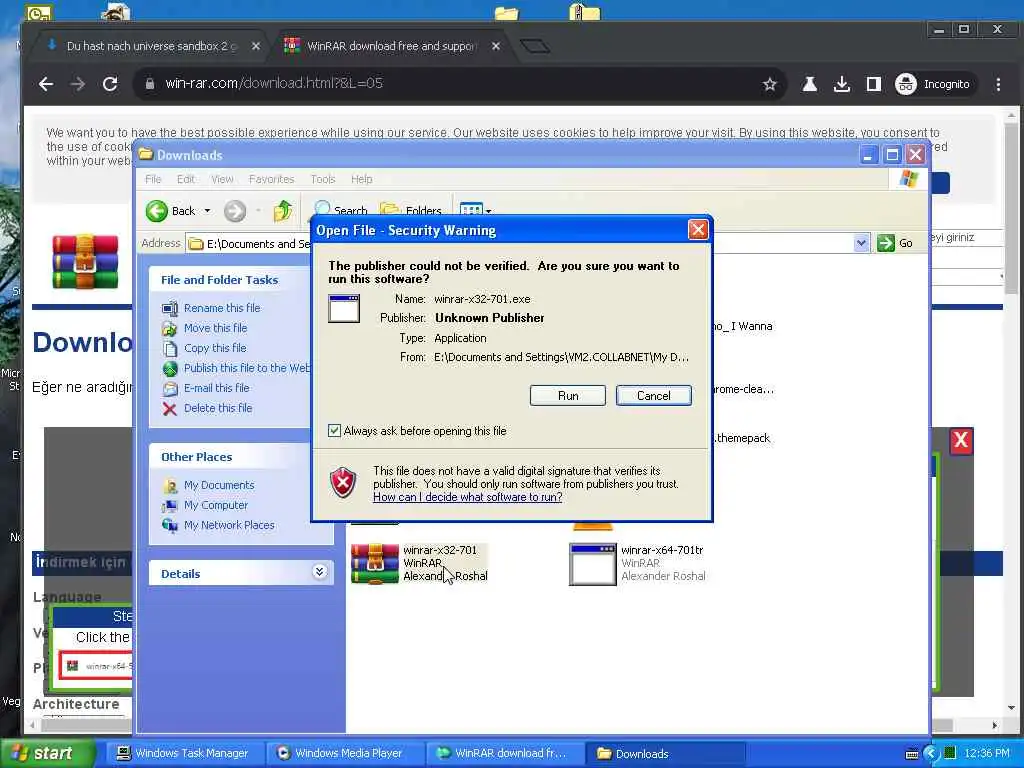The image size is (1024, 768).
Task: Select the winrar-x32-701 file icon
Action: (375, 563)
